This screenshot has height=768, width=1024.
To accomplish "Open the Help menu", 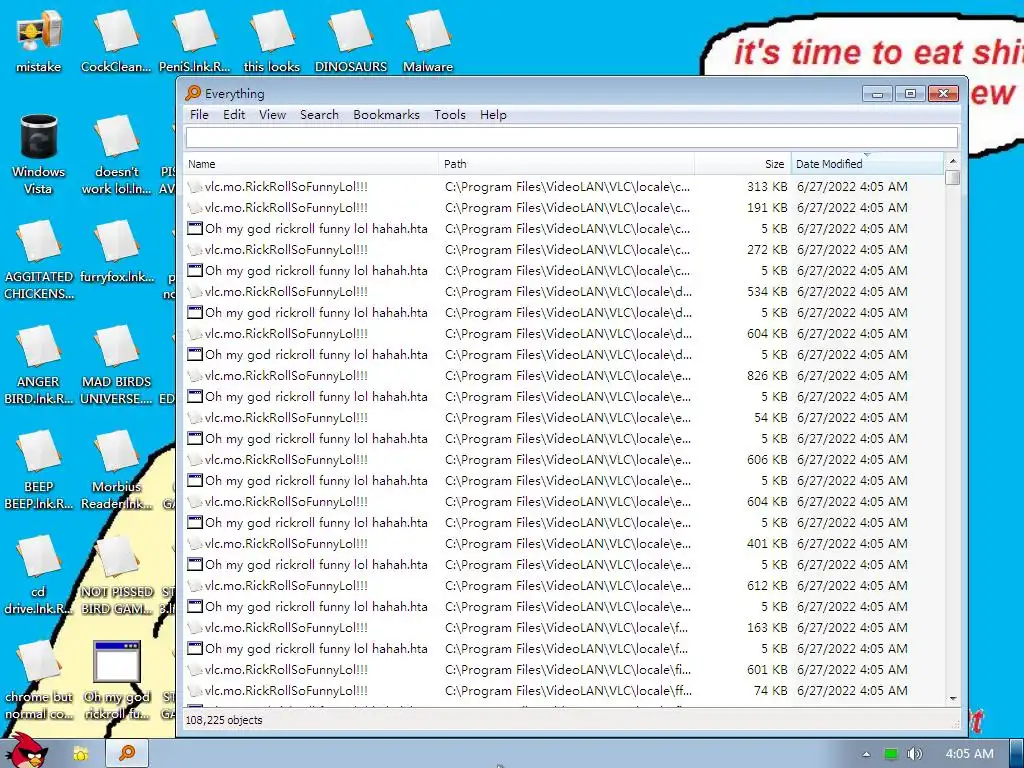I will 493,114.
